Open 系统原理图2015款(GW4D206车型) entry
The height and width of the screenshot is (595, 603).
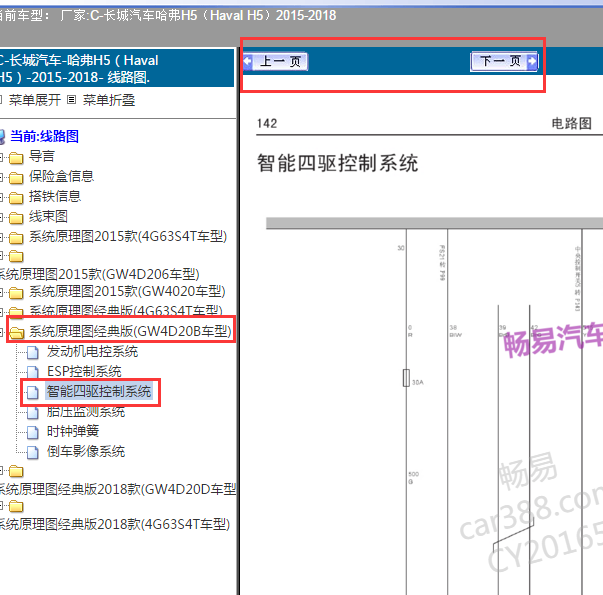99,274
